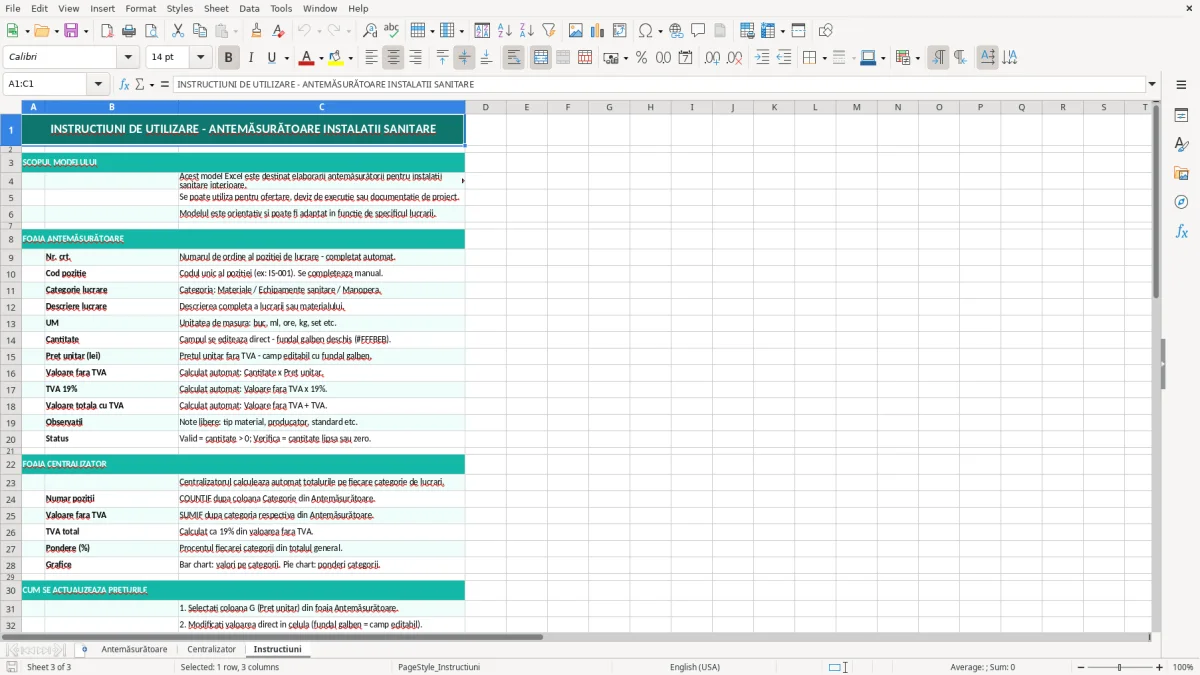Open Borders dropdown arrow
Viewport: 1200px width, 675px height.
tap(823, 59)
